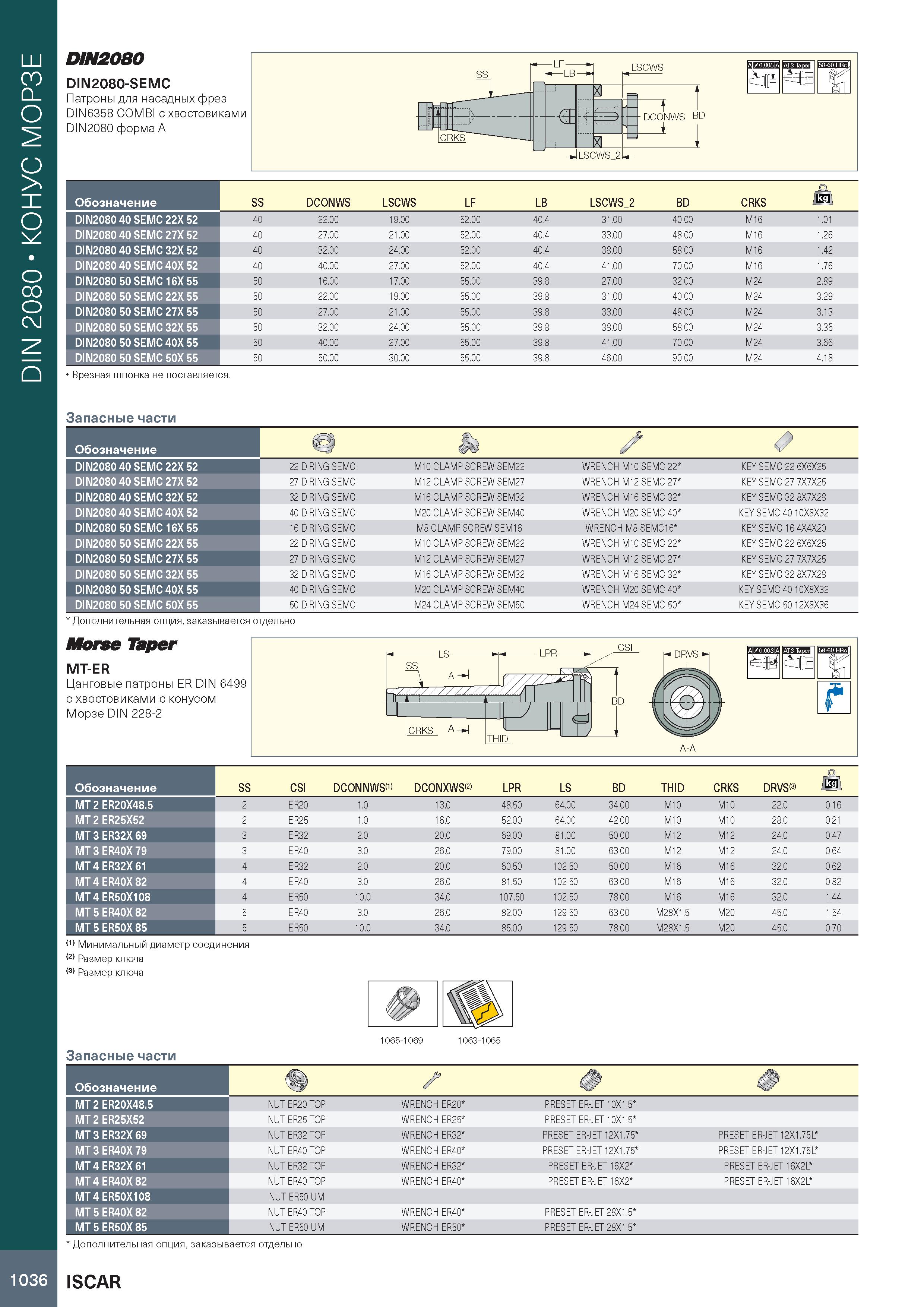Click the 'LSCWS_2' column header in the table
The width and height of the screenshot is (924, 1307).
point(612,203)
